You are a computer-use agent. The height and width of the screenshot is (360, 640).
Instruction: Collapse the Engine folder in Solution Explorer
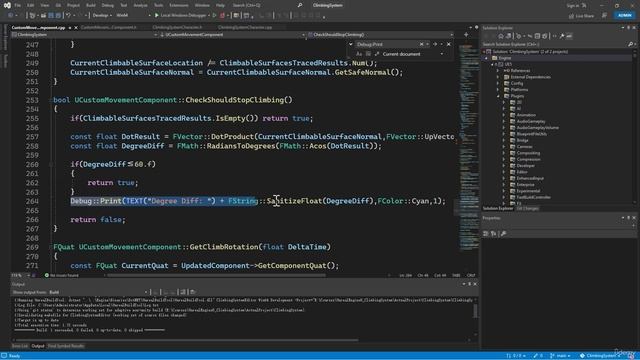point(486,58)
